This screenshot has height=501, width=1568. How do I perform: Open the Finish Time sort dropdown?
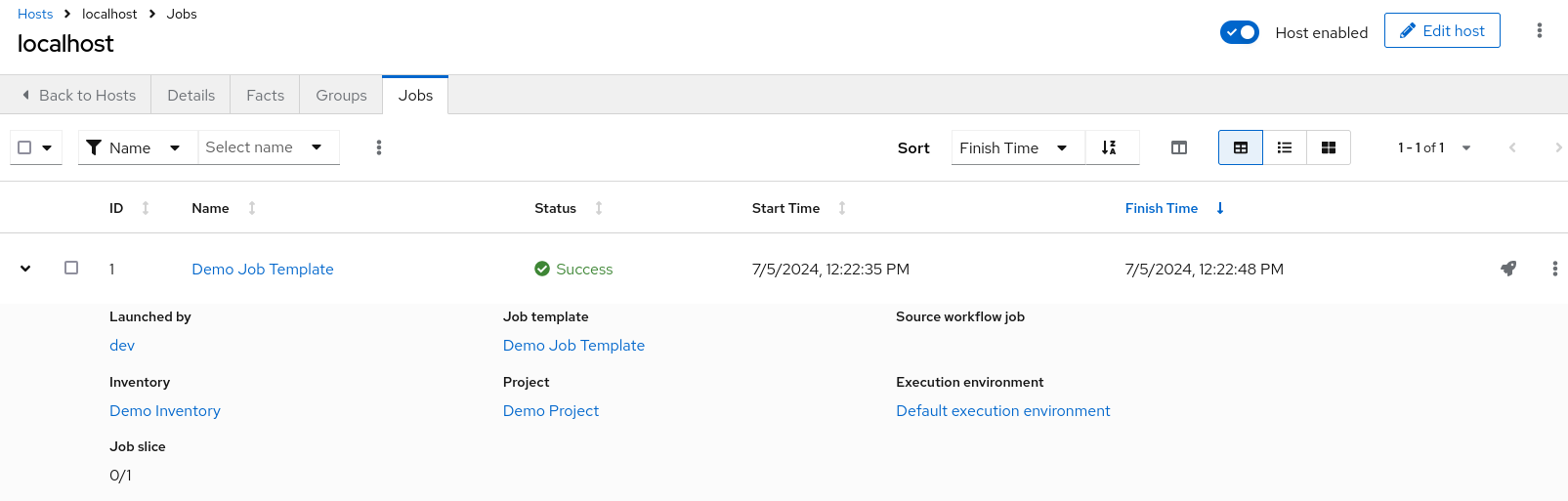click(x=1016, y=147)
